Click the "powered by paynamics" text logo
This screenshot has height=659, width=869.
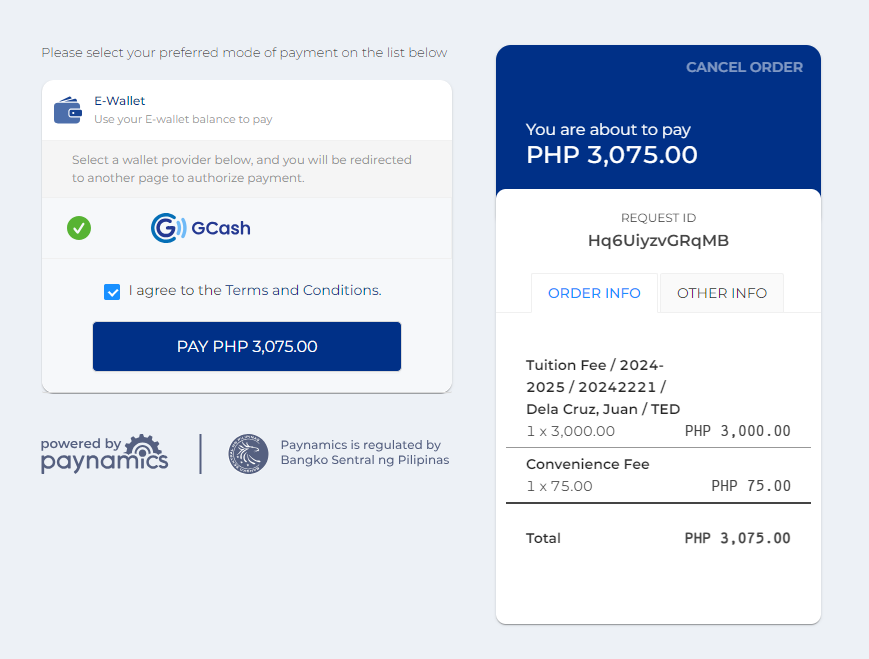click(x=104, y=454)
